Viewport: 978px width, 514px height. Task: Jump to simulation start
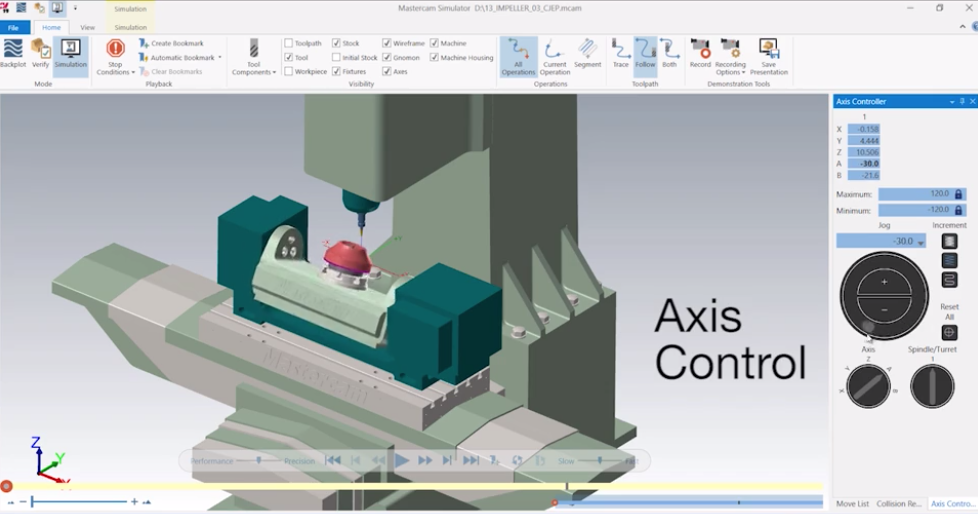pyautogui.click(x=333, y=460)
